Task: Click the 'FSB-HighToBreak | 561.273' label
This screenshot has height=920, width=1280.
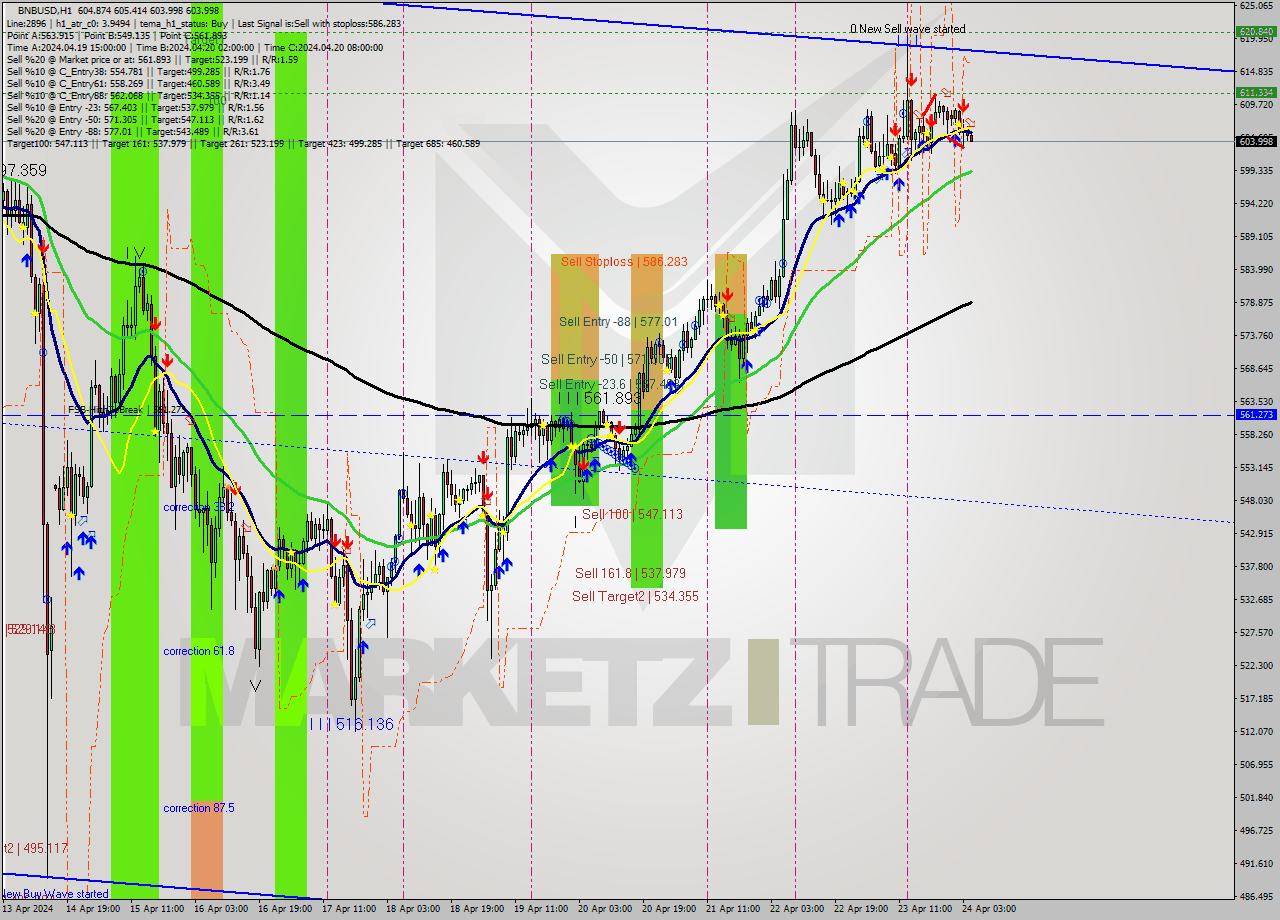Action: pyautogui.click(x=127, y=409)
